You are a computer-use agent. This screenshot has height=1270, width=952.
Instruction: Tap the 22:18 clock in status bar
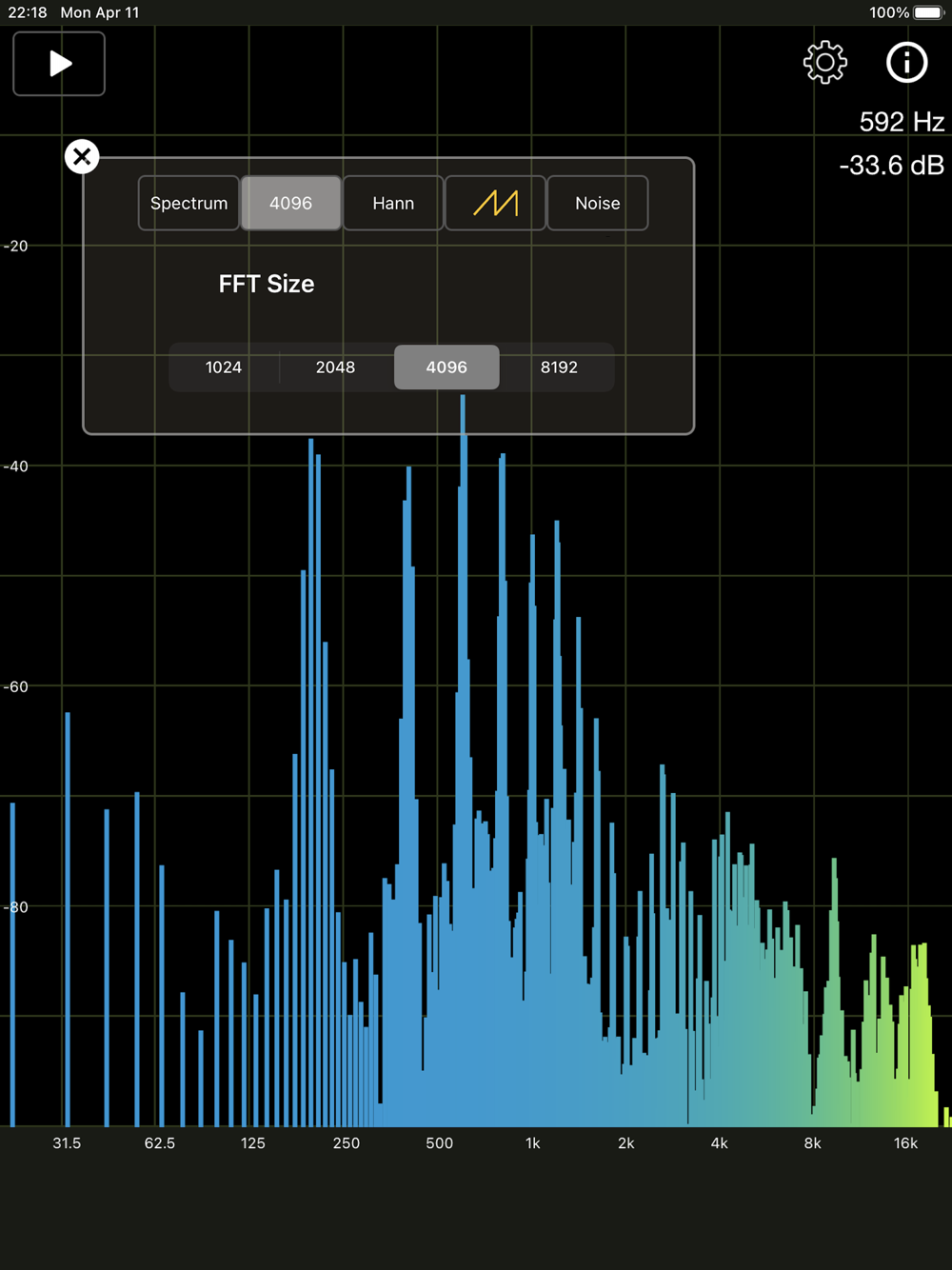28,12
